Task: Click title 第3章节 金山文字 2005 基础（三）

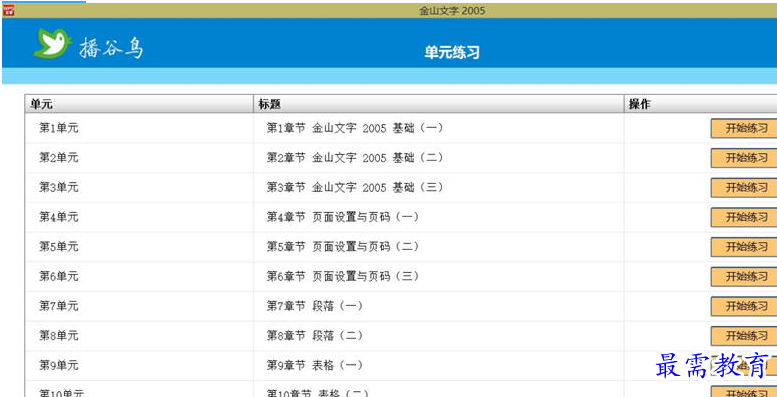Action: pyautogui.click(x=355, y=188)
